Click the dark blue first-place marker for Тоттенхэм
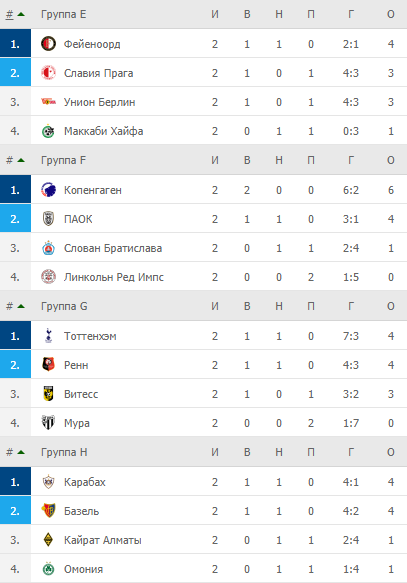Viewport: 407px width, 583px height. (15, 336)
